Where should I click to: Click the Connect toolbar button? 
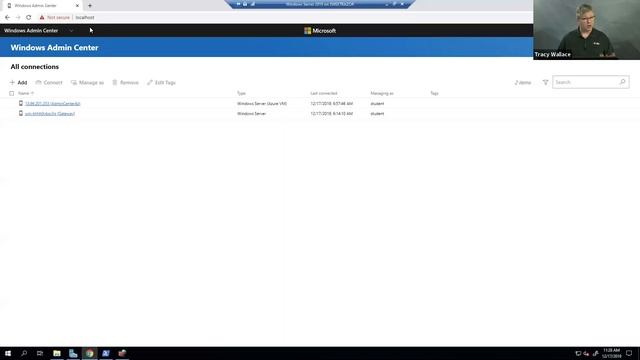coord(49,82)
